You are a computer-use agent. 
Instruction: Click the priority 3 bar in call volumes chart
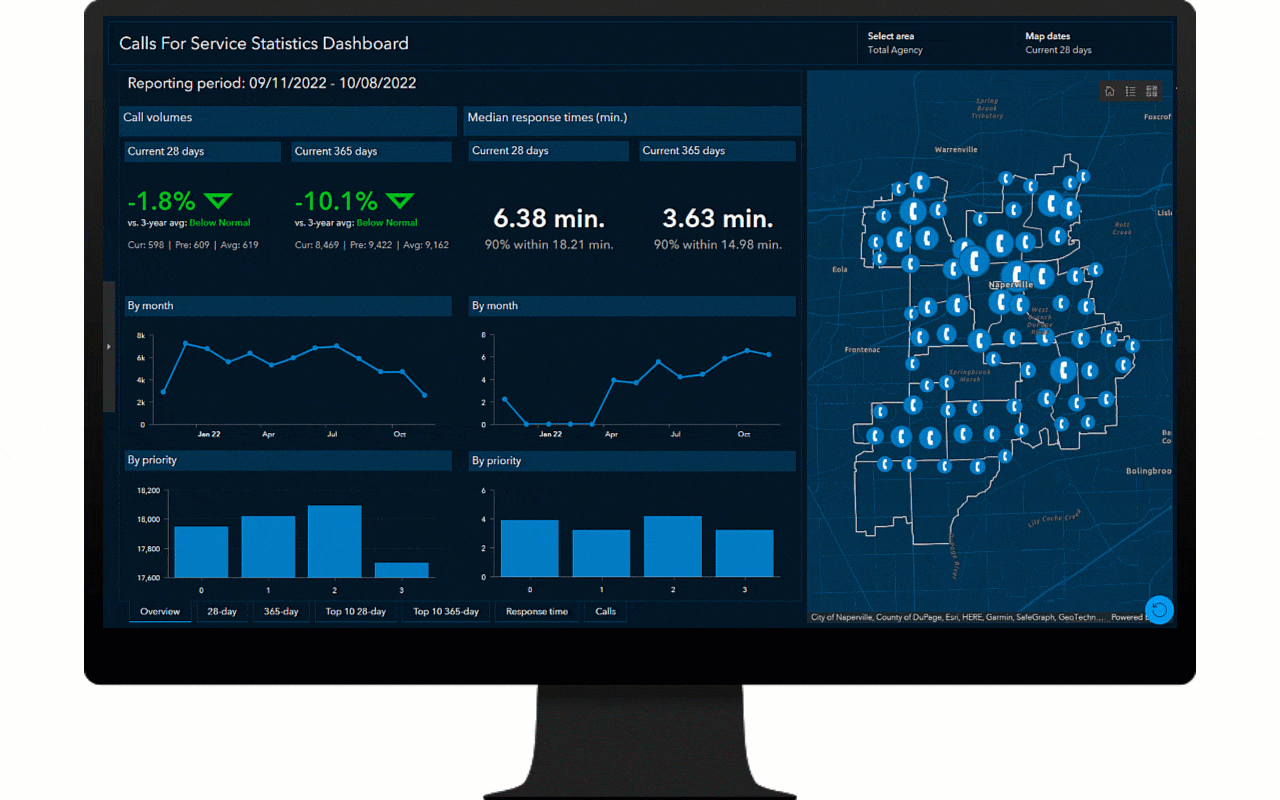click(x=401, y=570)
